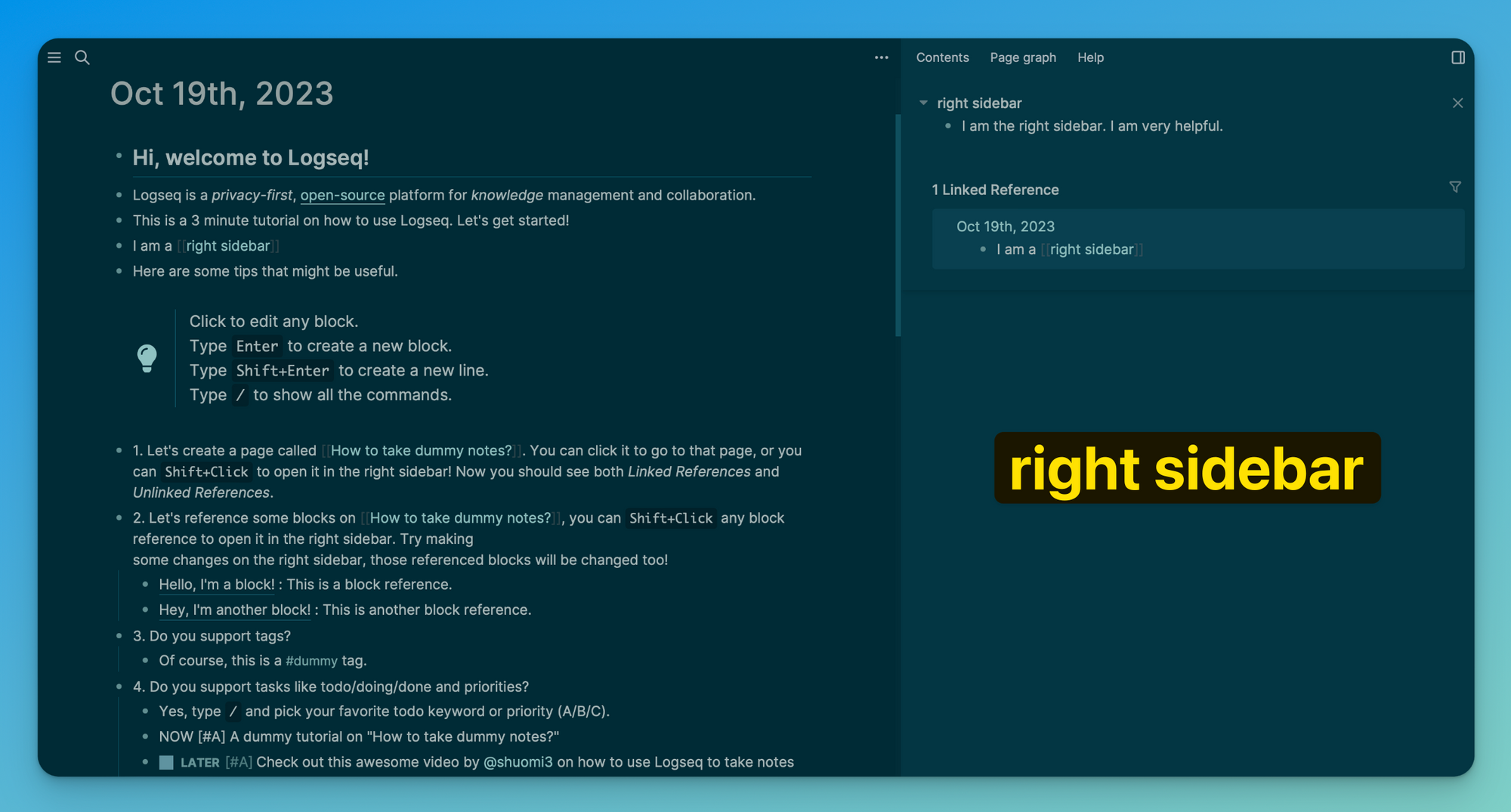The height and width of the screenshot is (812, 1511).
Task: Click bullet of '4. Do you support tasks' block
Action: click(x=119, y=687)
